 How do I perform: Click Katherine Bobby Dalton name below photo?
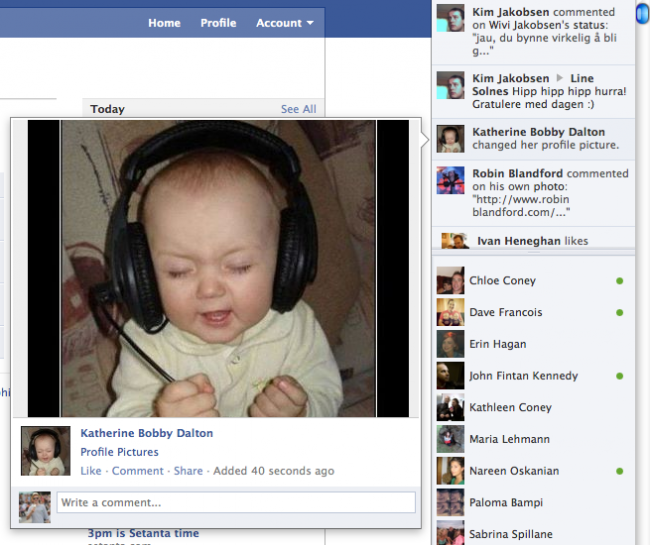(x=146, y=433)
